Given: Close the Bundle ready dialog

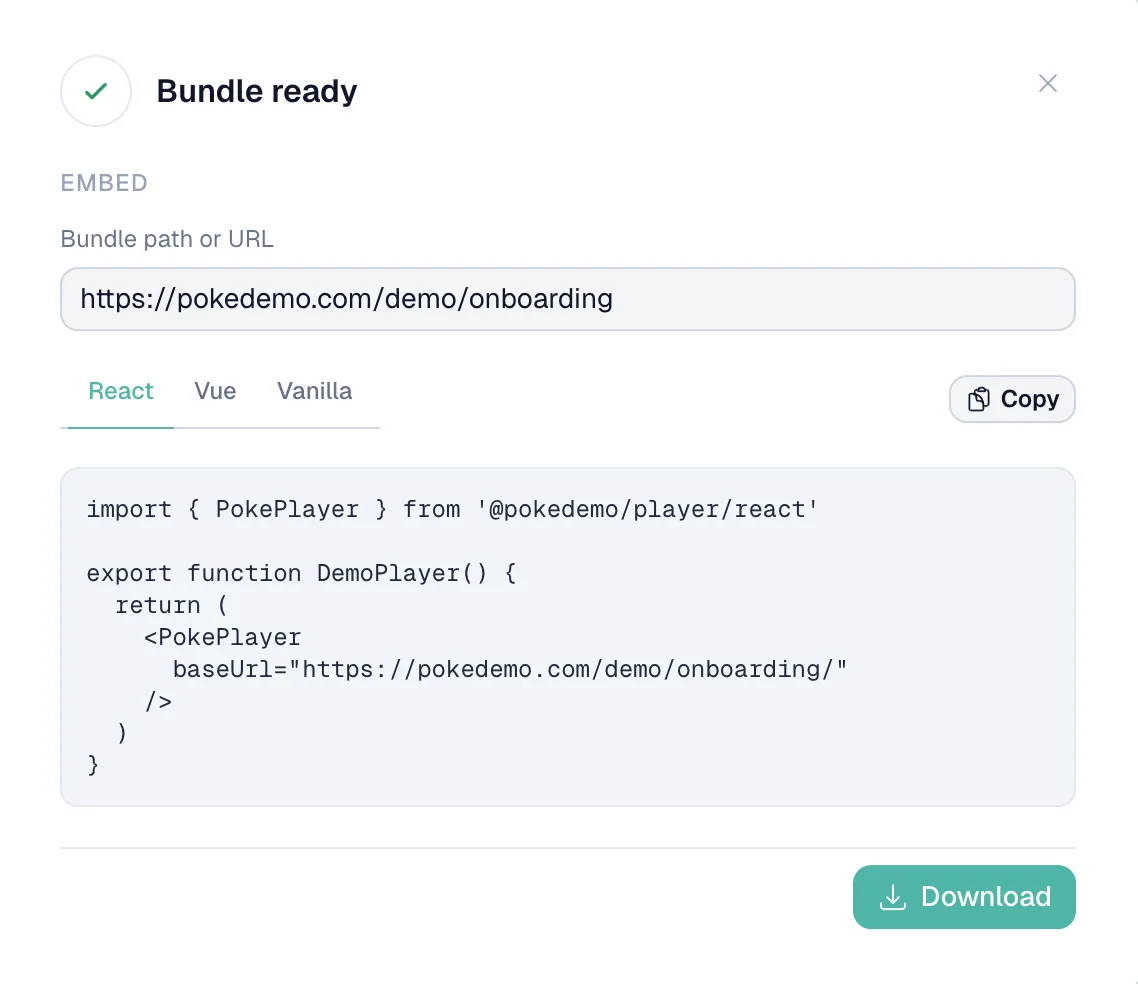Looking at the screenshot, I should pos(1047,83).
